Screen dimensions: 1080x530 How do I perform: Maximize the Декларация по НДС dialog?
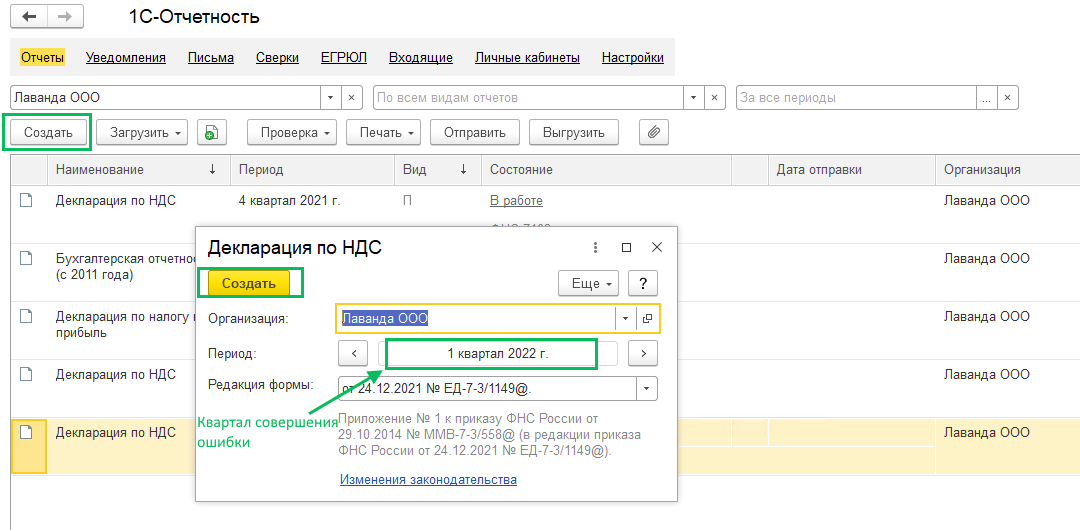(x=626, y=247)
